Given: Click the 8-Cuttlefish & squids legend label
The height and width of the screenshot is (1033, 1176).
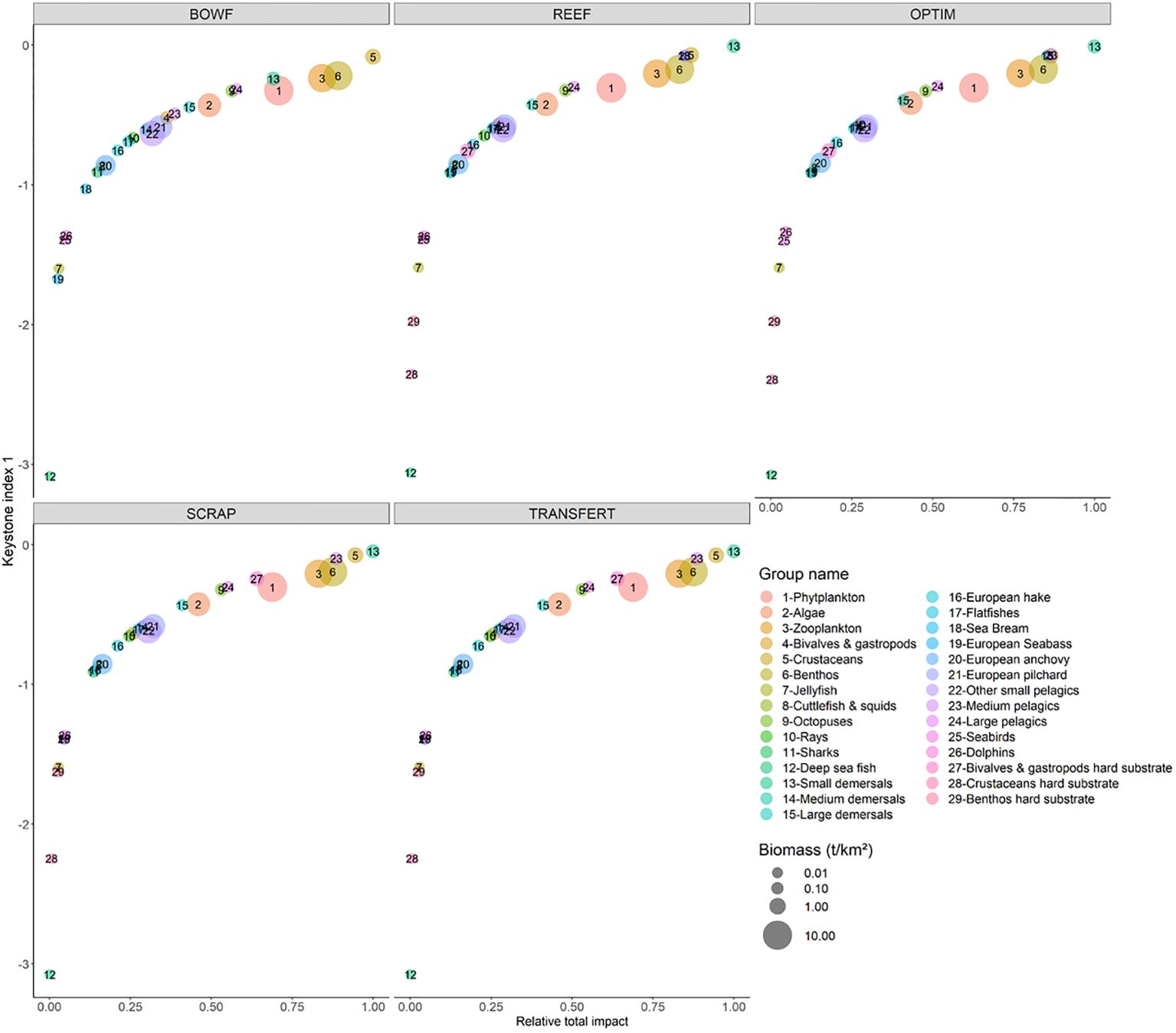Looking at the screenshot, I should [839, 706].
